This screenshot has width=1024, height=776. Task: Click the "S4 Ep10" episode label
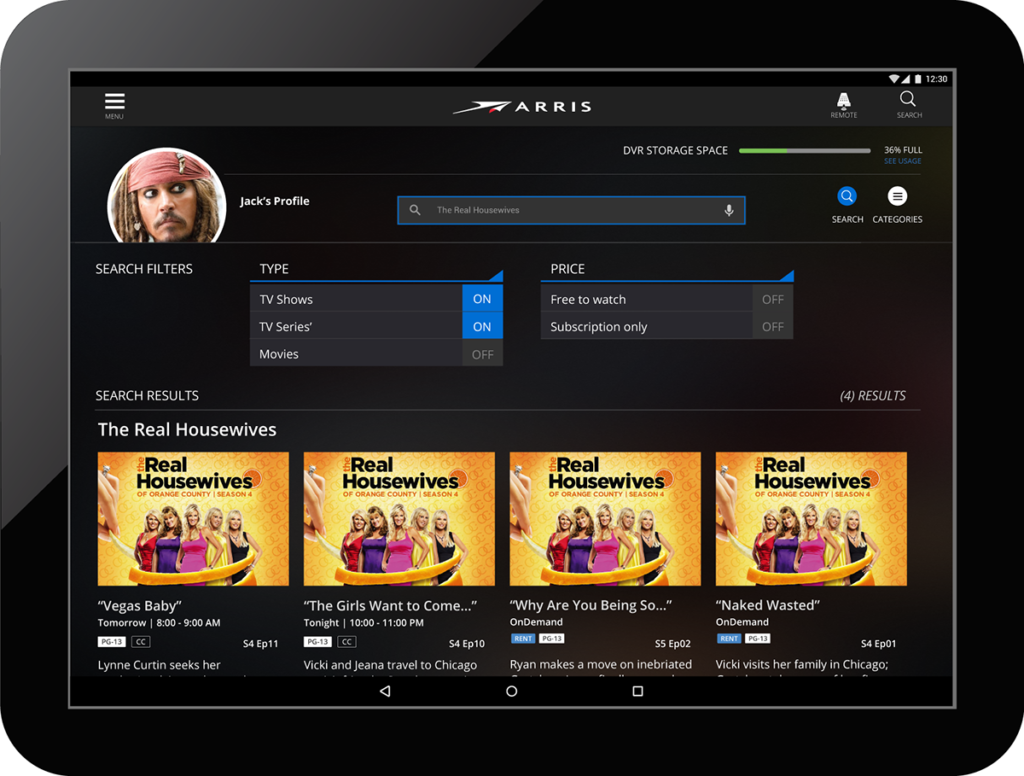tap(467, 643)
